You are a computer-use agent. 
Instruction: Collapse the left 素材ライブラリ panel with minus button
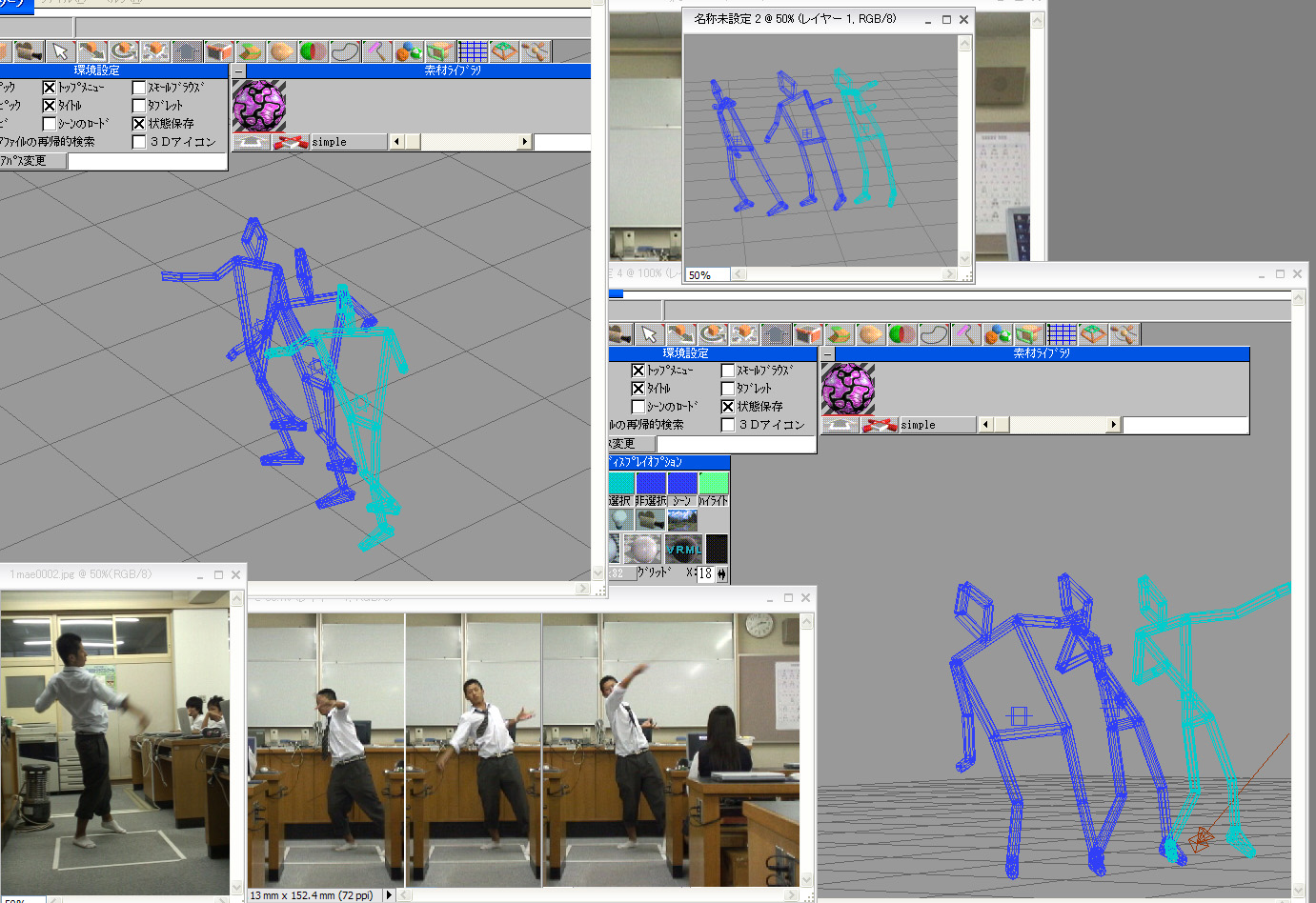pyautogui.click(x=238, y=70)
